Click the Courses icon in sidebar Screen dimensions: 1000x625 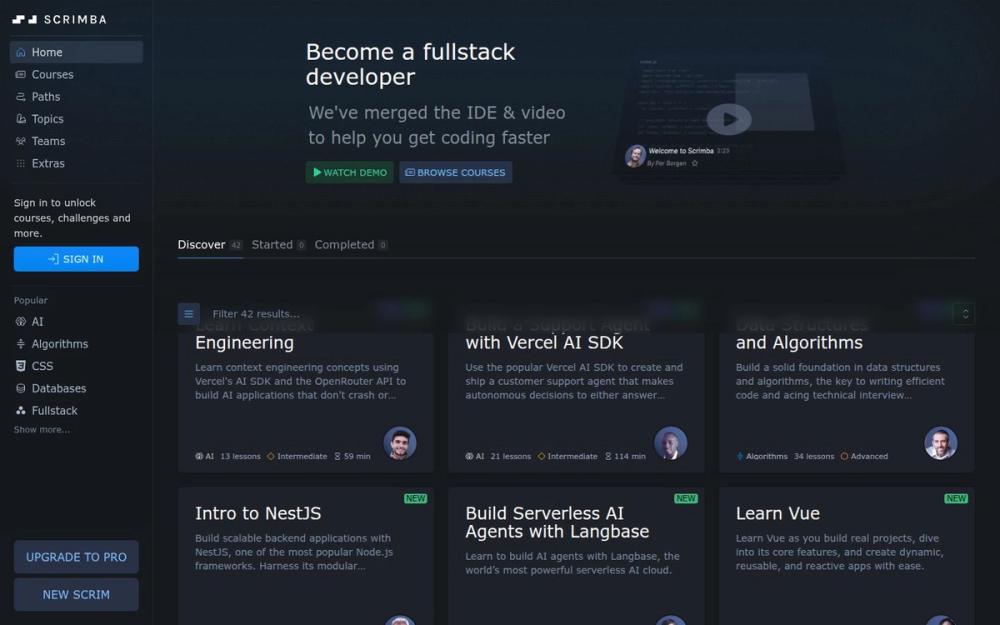[21, 75]
